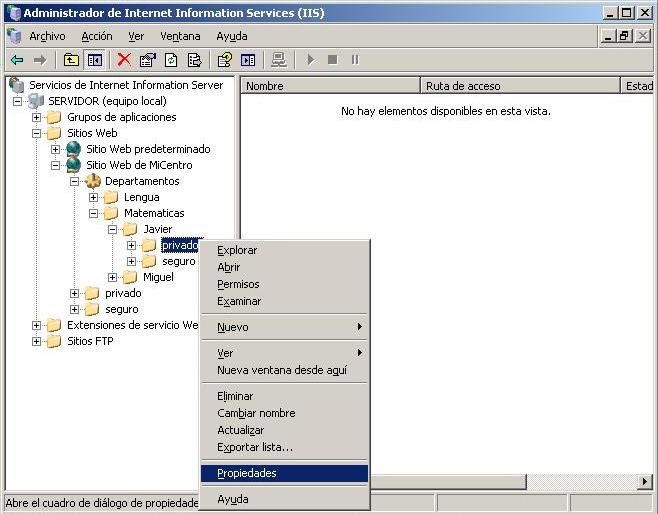Image resolution: width=658 pixels, height=514 pixels.
Task: Expand the Lengua folder node
Action: (x=94, y=197)
